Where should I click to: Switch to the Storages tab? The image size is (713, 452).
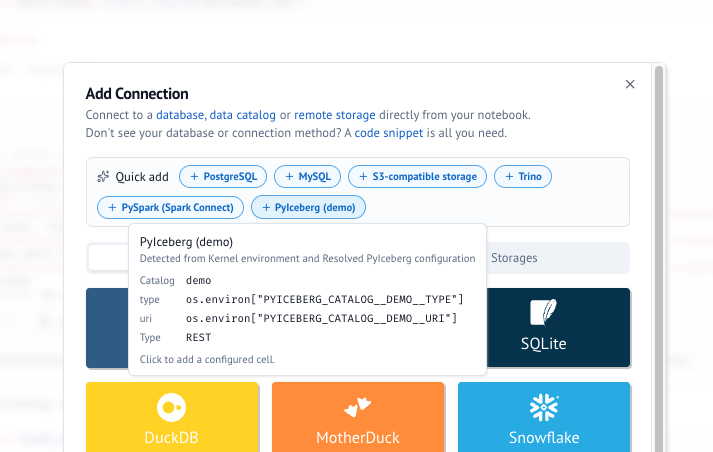click(514, 258)
